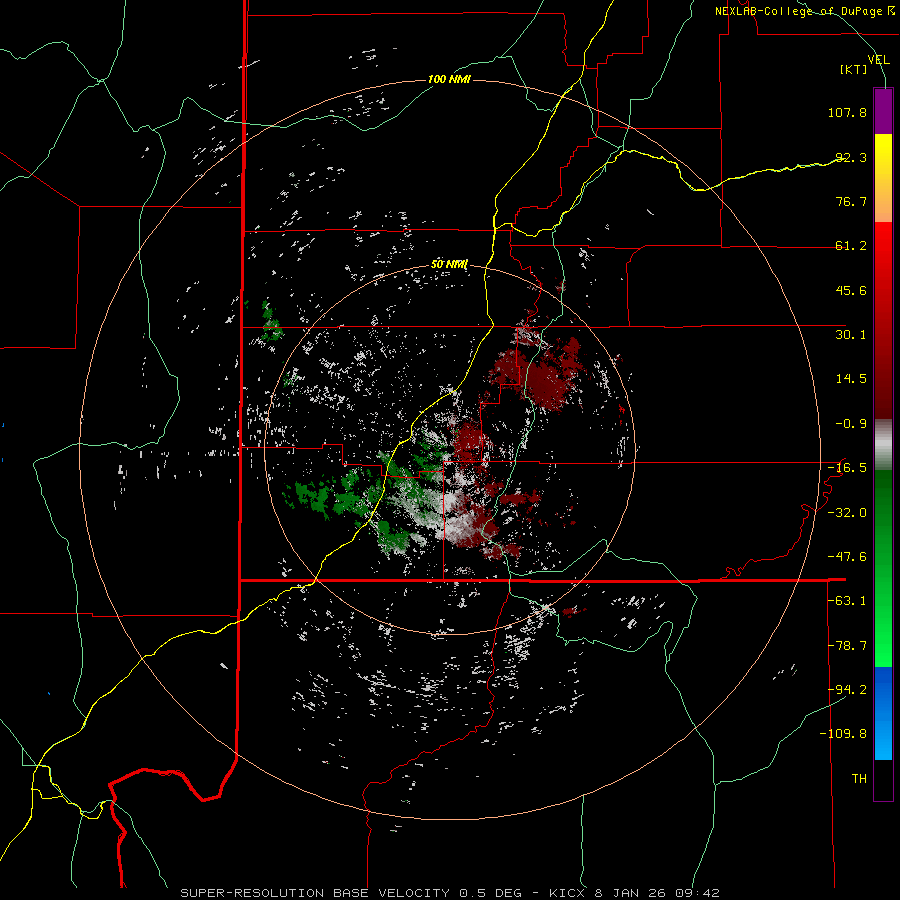Image resolution: width=900 pixels, height=900 pixels.
Task: Click the 61.2 velocity scale value
Action: 851,246
